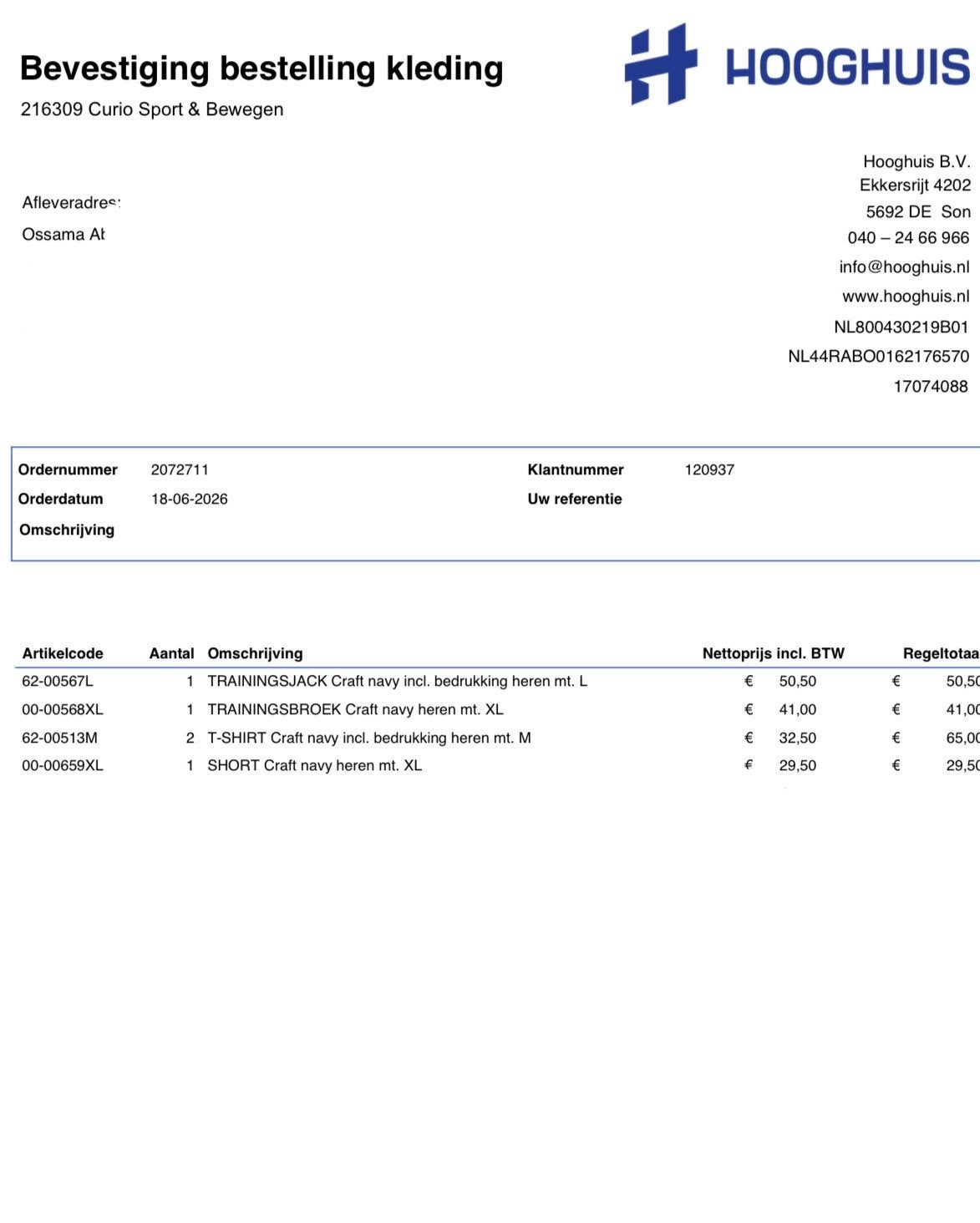Select the VAT number NL800430219B01
980x1223 pixels.
click(901, 327)
